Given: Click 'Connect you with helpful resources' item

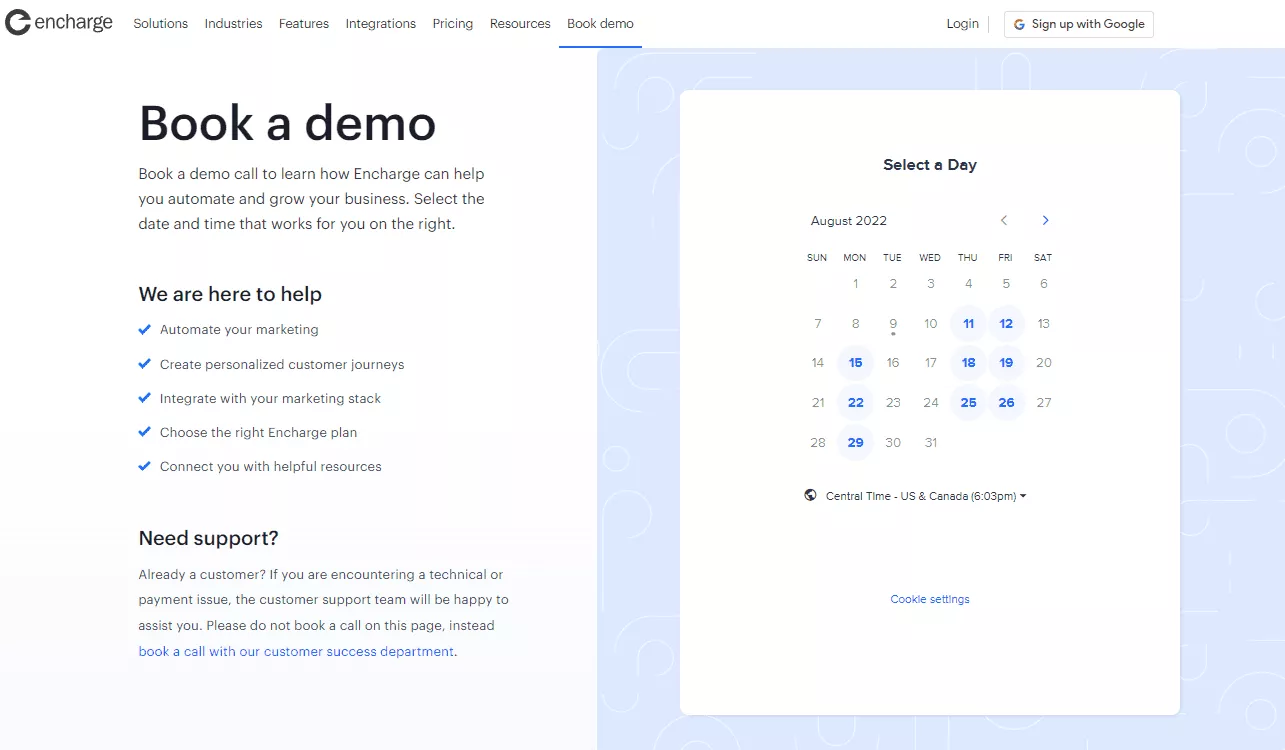Looking at the screenshot, I should tap(270, 466).
